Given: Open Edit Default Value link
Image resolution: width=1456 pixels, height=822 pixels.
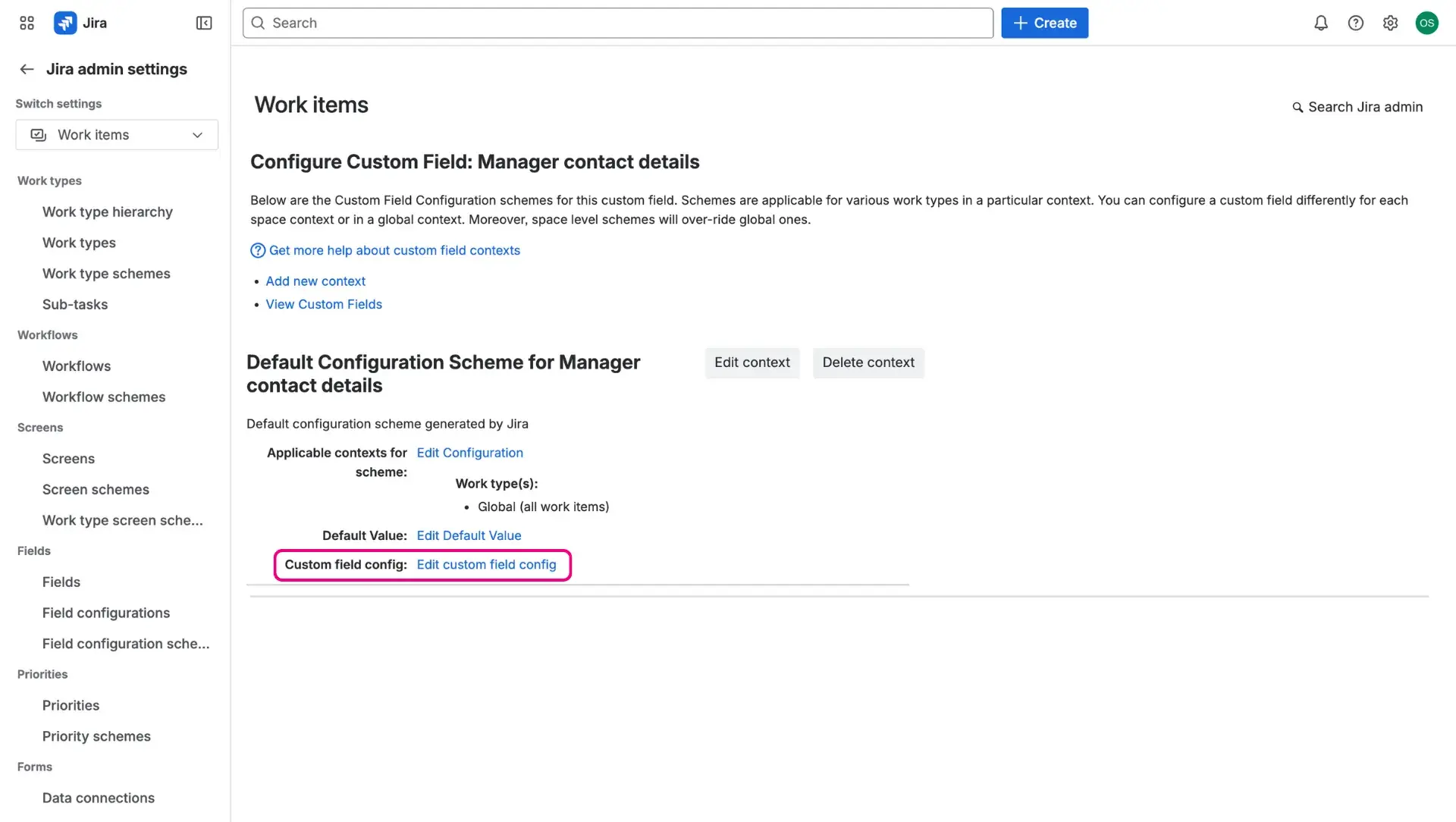Looking at the screenshot, I should point(469,535).
